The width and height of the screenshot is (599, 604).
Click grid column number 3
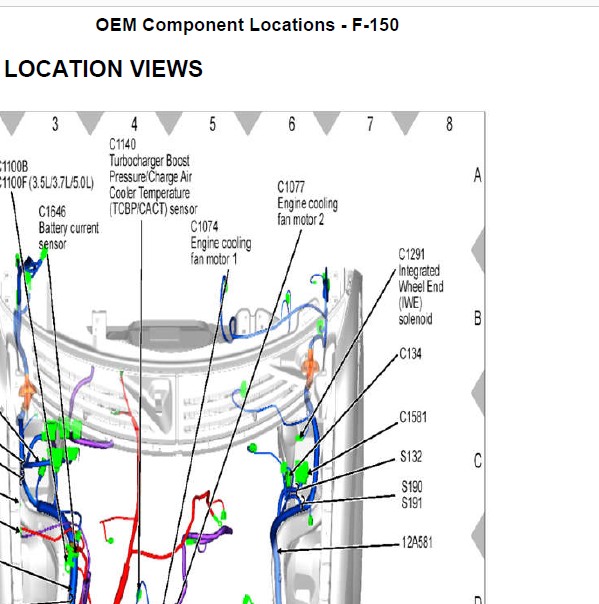tap(55, 124)
